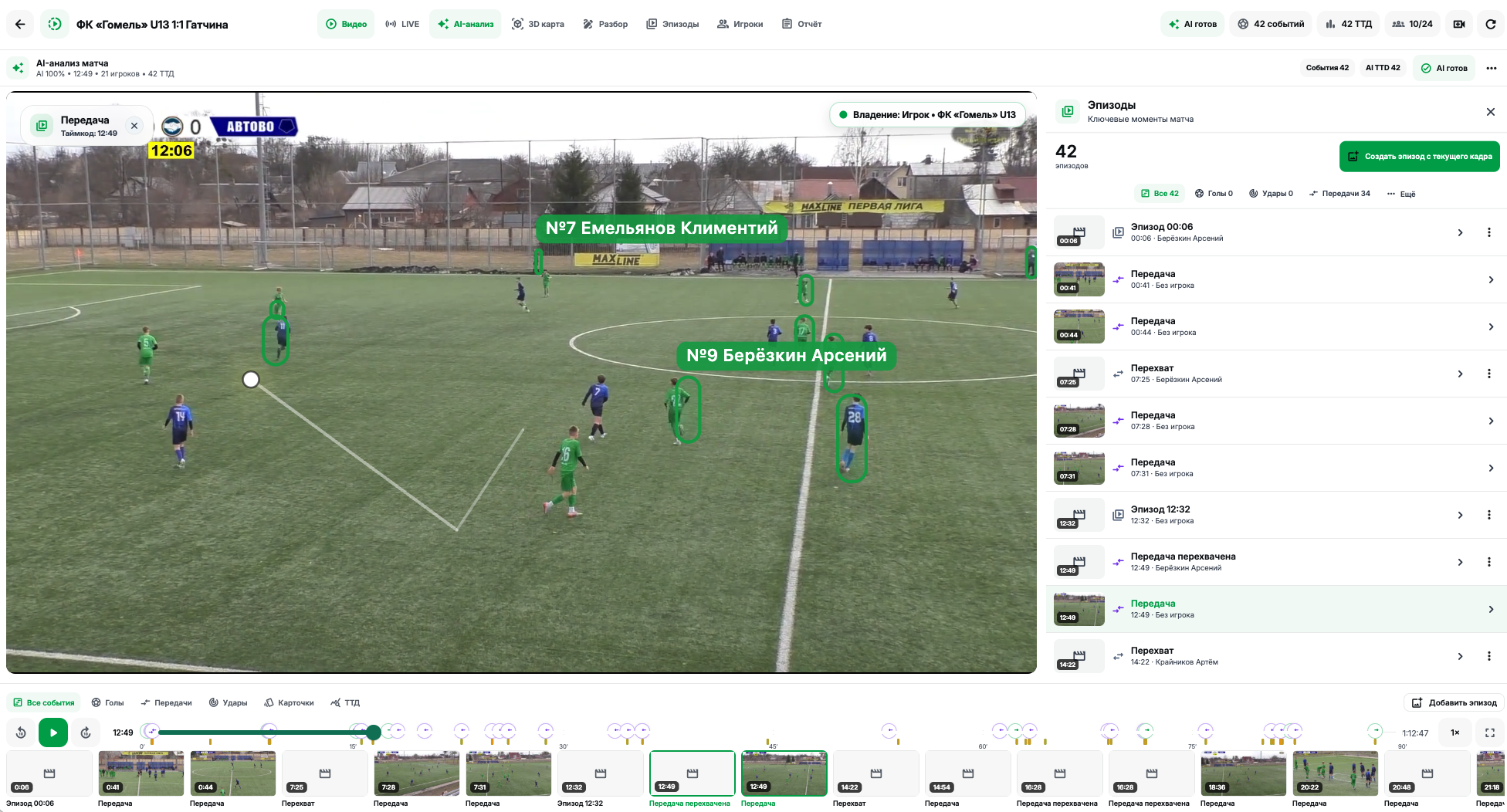Viewport: 1507px width, 812px height.
Task: Open the three-dot menu beside AI готов
Action: click(x=1491, y=68)
